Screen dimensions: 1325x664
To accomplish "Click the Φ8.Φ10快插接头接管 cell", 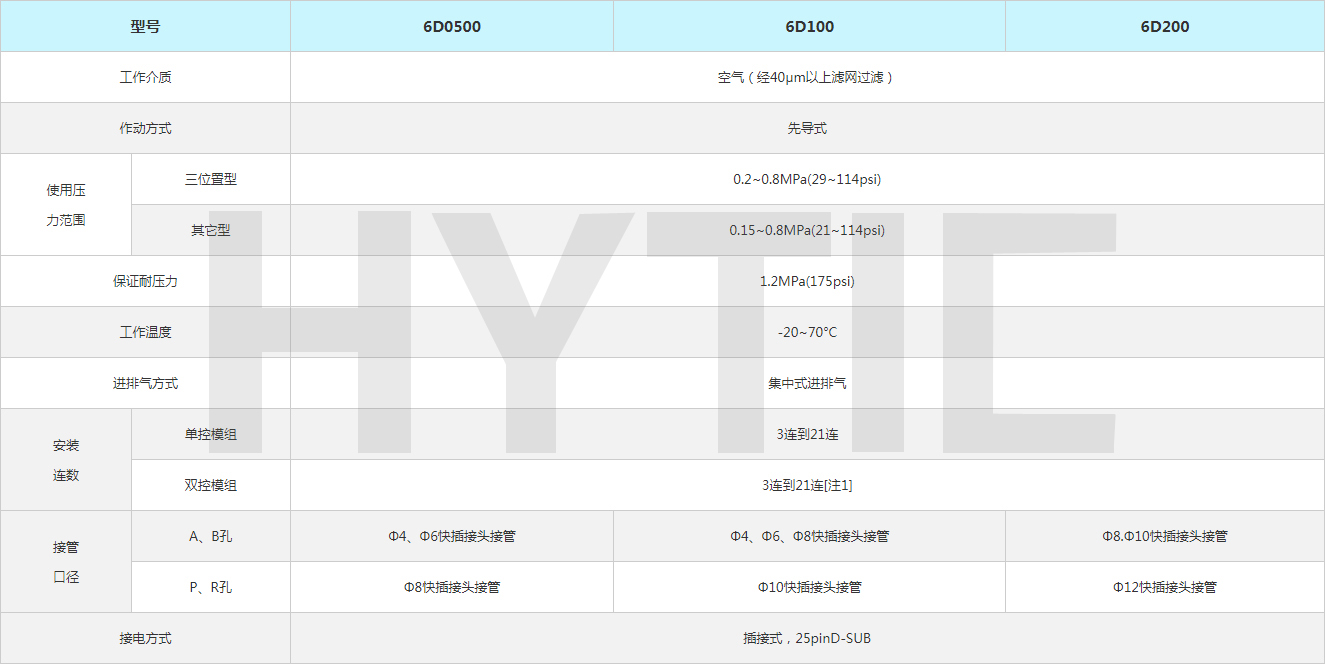I will point(1164,537).
